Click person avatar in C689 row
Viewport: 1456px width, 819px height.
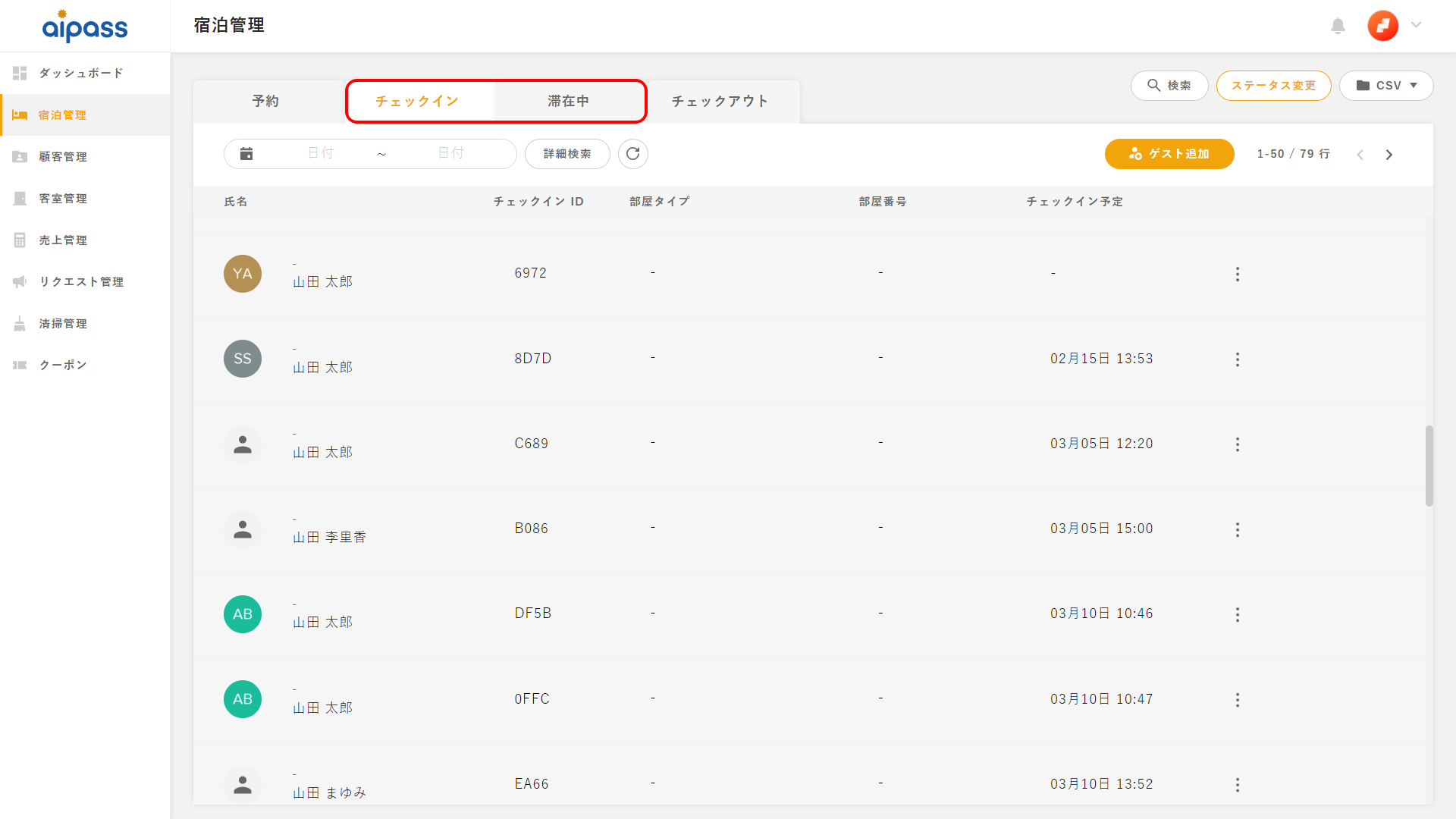click(243, 444)
